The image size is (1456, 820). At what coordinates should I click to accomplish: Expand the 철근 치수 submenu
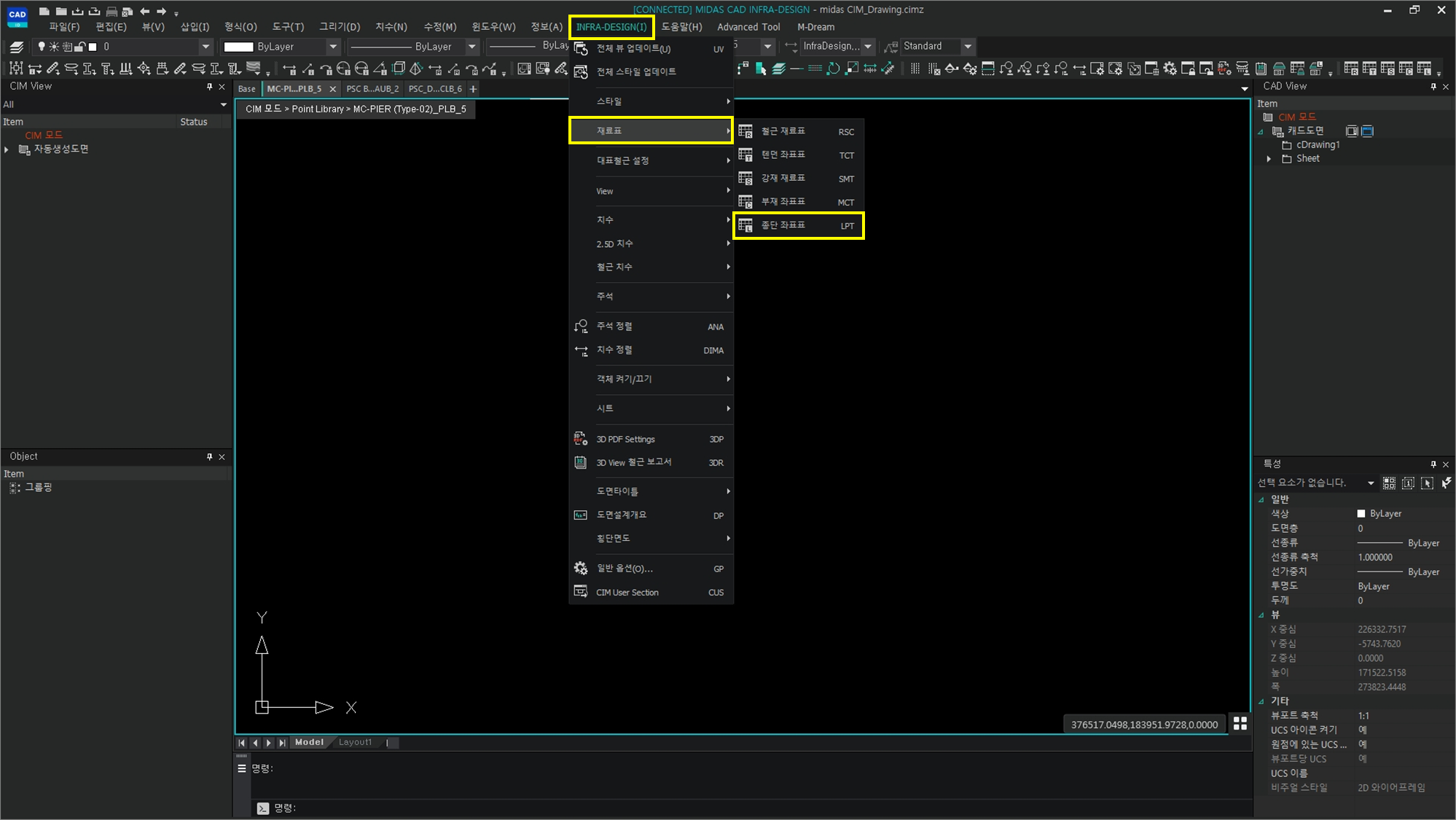coord(651,267)
